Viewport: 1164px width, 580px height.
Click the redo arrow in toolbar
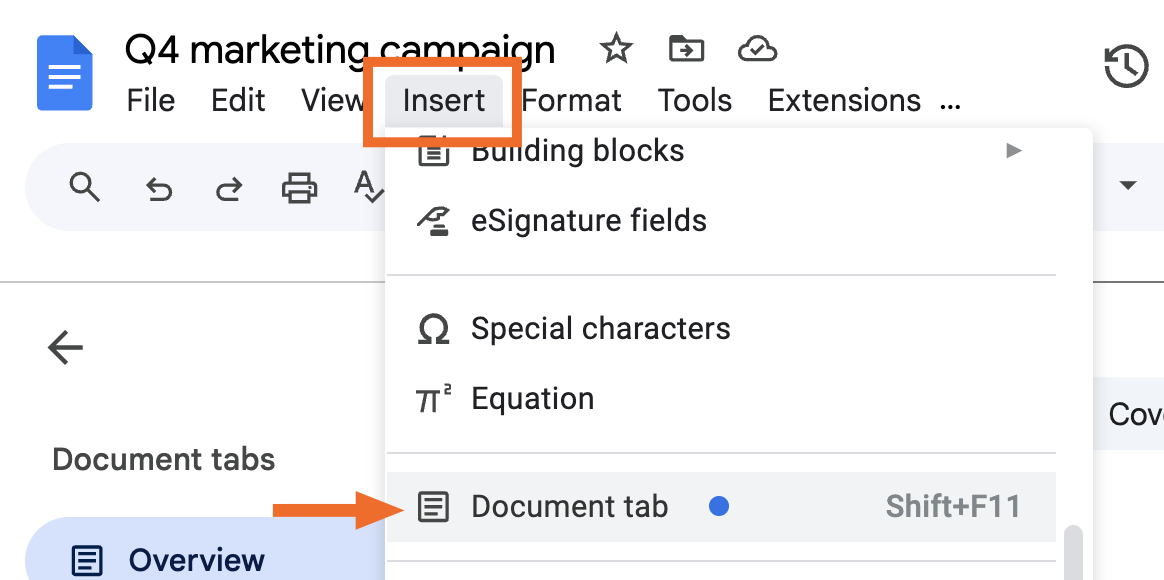tap(228, 189)
